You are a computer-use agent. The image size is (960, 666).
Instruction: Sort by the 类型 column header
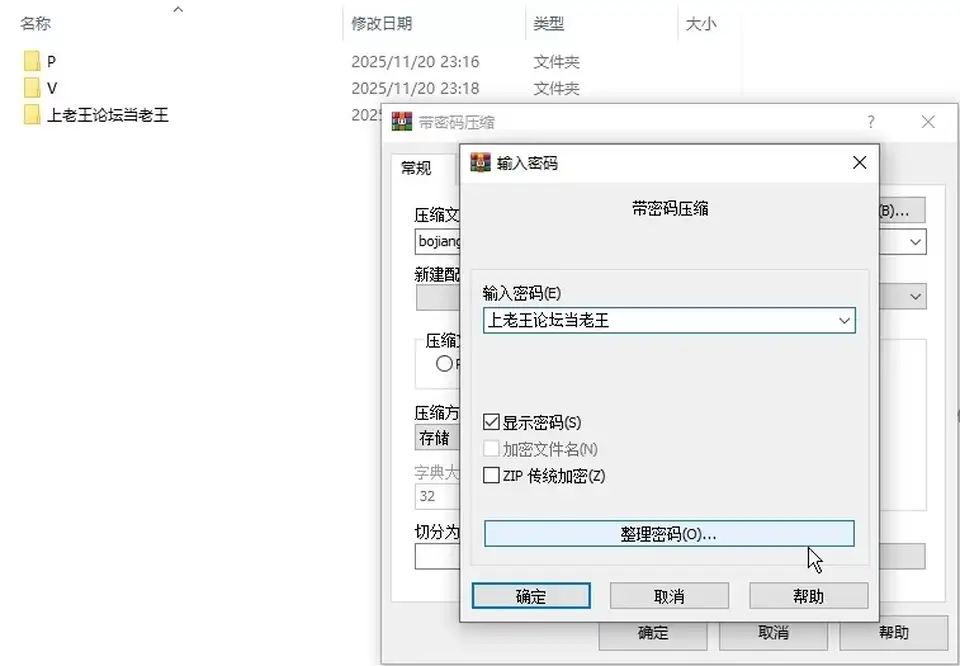point(548,24)
